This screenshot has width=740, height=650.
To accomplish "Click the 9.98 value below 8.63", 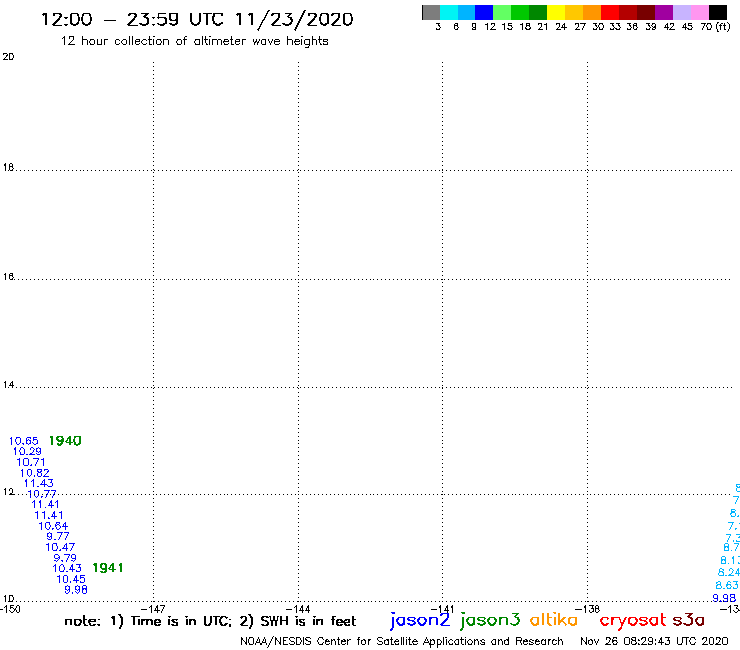I will coord(724,598).
